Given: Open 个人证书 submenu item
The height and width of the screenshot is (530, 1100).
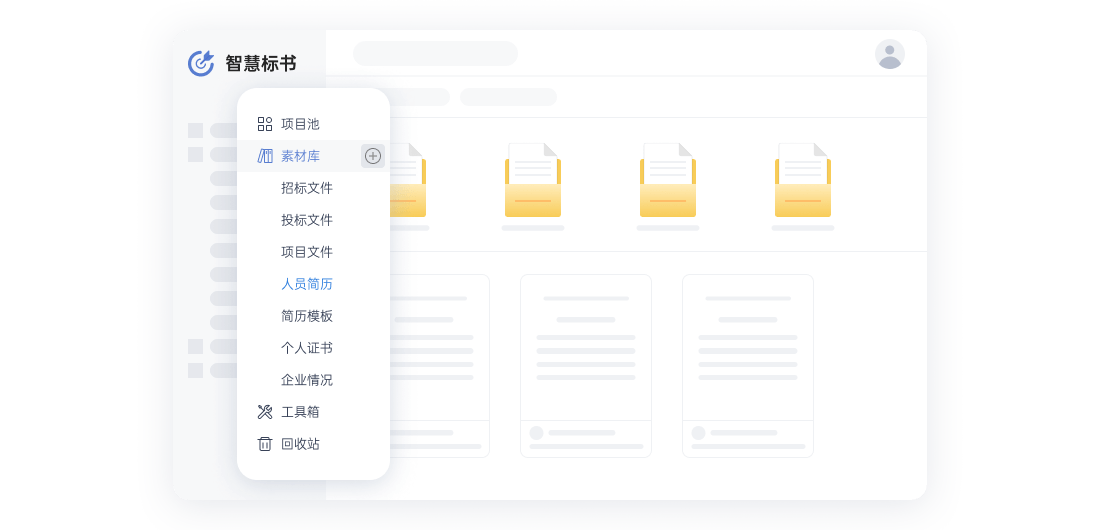Looking at the screenshot, I should click(307, 348).
